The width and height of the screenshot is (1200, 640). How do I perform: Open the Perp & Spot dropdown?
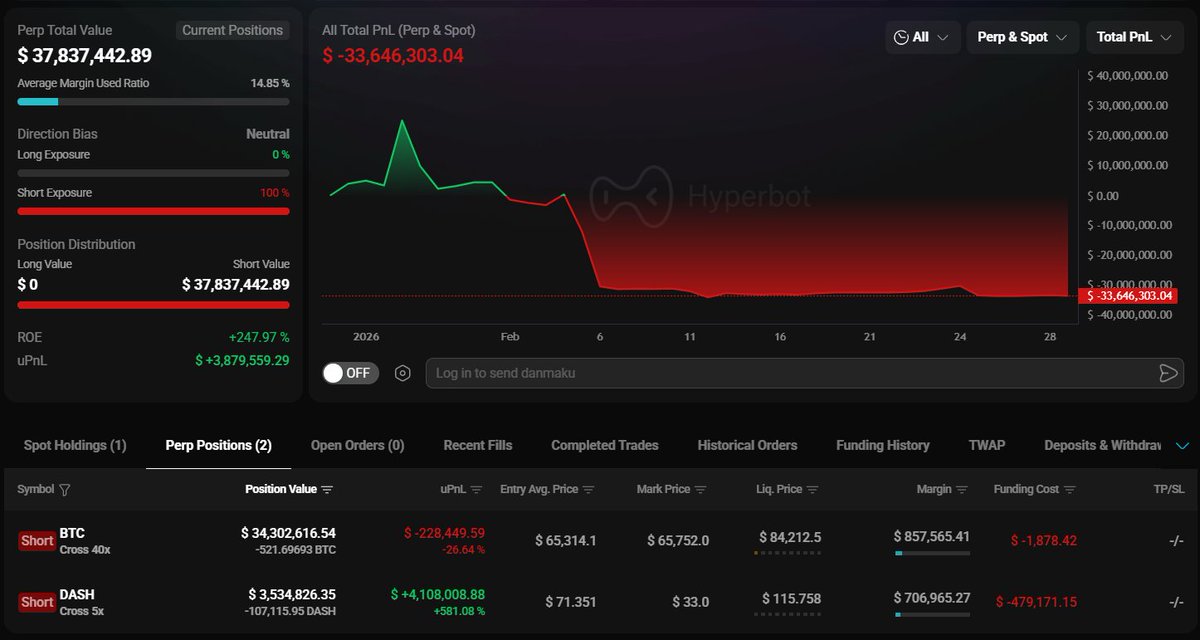coord(1021,37)
